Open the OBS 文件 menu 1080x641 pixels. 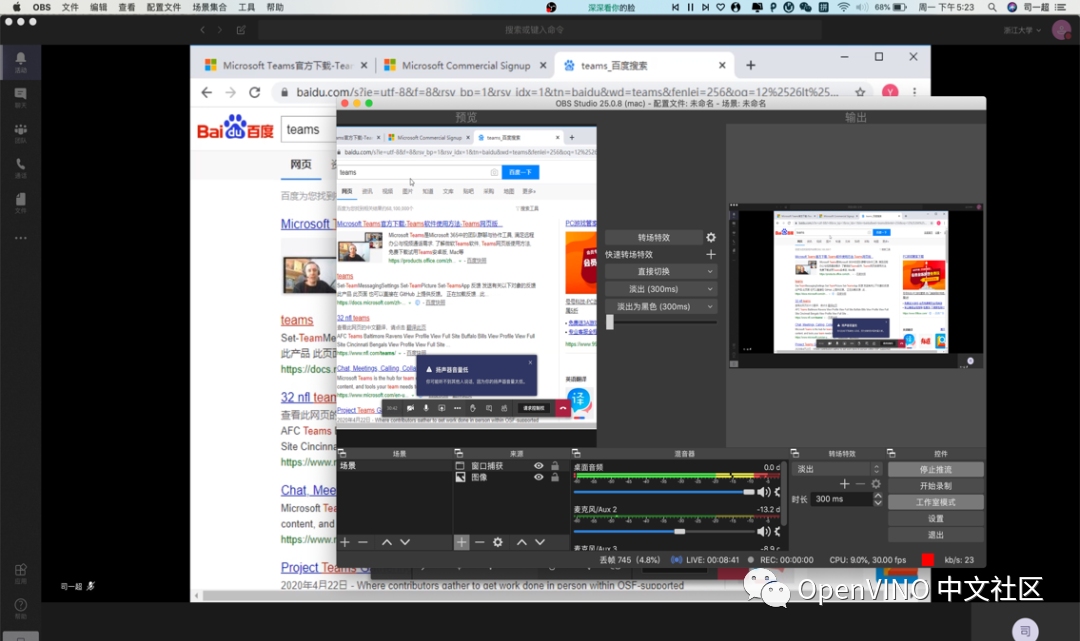click(70, 7)
